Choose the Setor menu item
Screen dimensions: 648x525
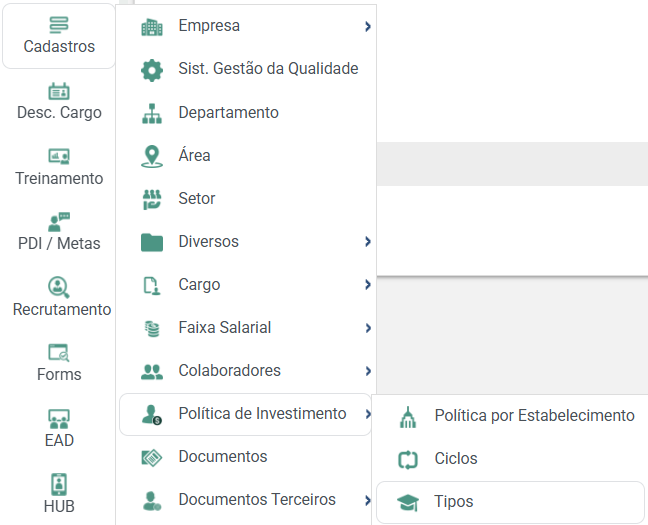[x=246, y=198]
